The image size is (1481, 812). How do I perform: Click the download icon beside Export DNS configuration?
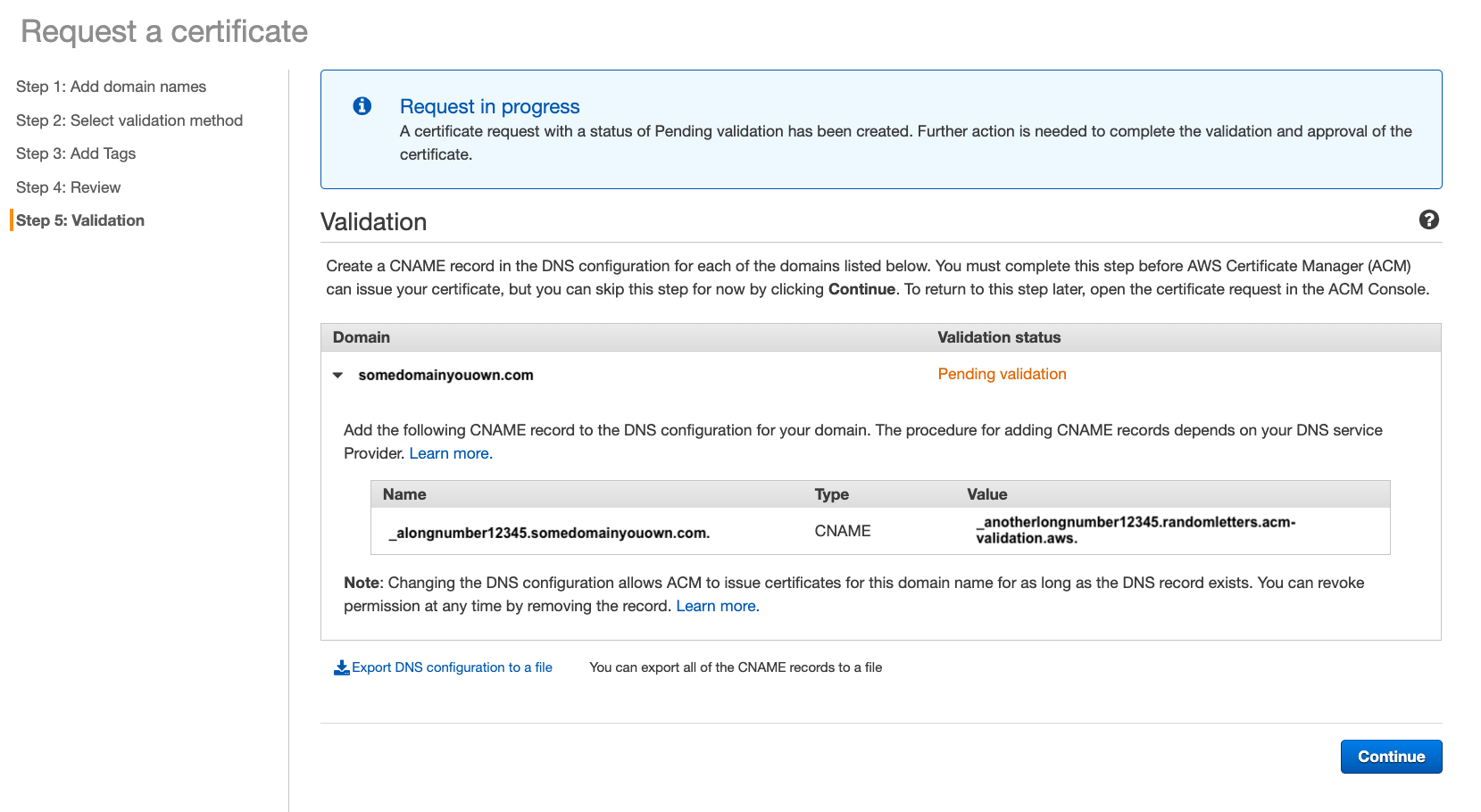coord(341,667)
